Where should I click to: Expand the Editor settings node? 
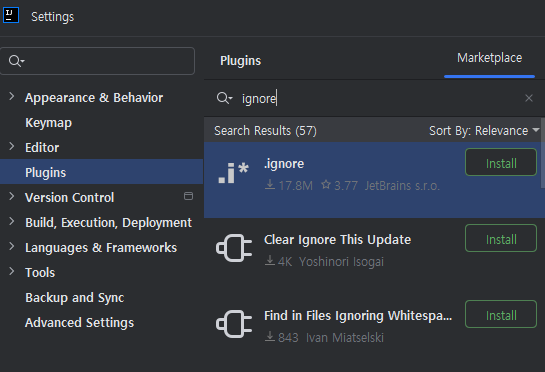tap(11, 146)
